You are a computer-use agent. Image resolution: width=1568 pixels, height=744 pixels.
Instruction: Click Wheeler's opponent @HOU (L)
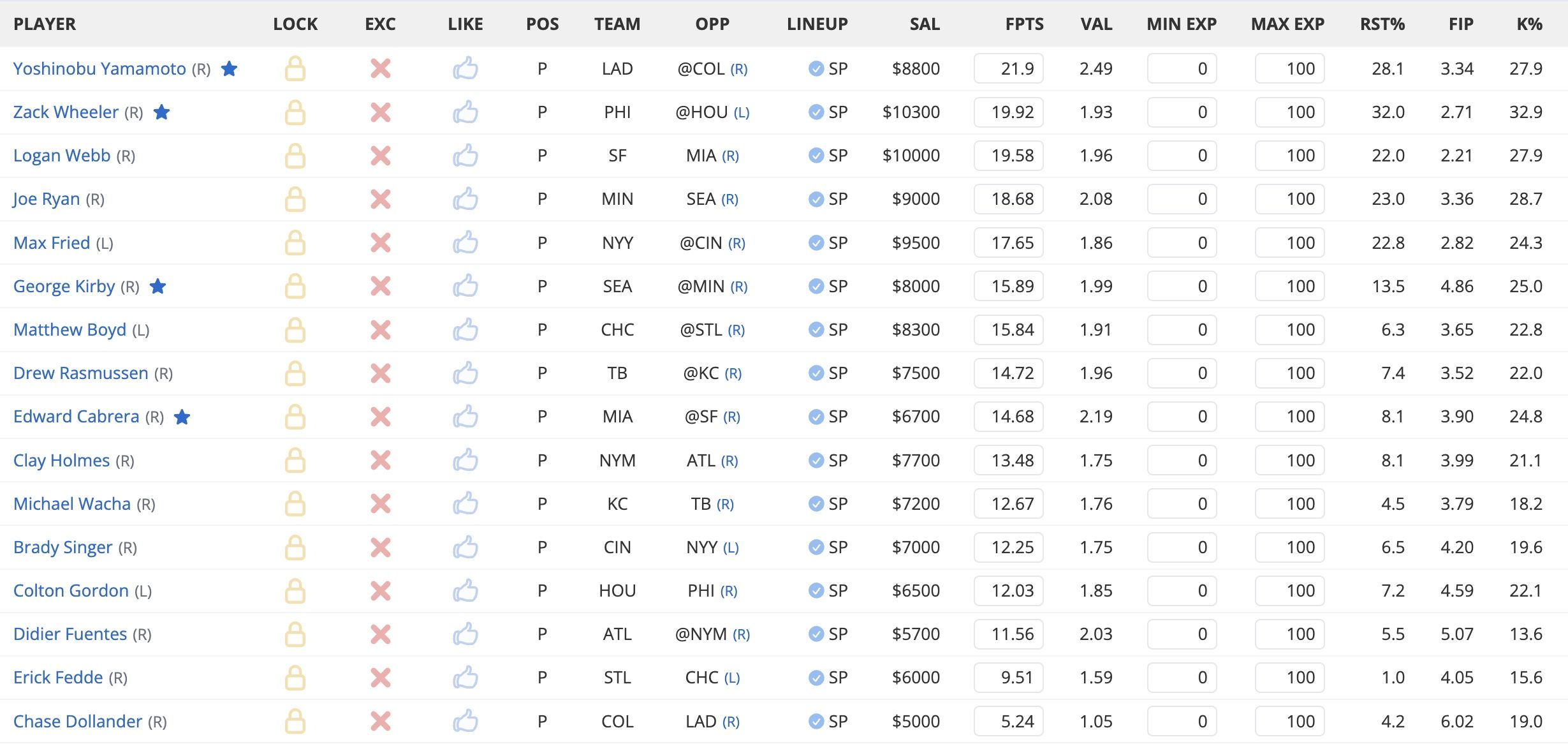coord(712,112)
